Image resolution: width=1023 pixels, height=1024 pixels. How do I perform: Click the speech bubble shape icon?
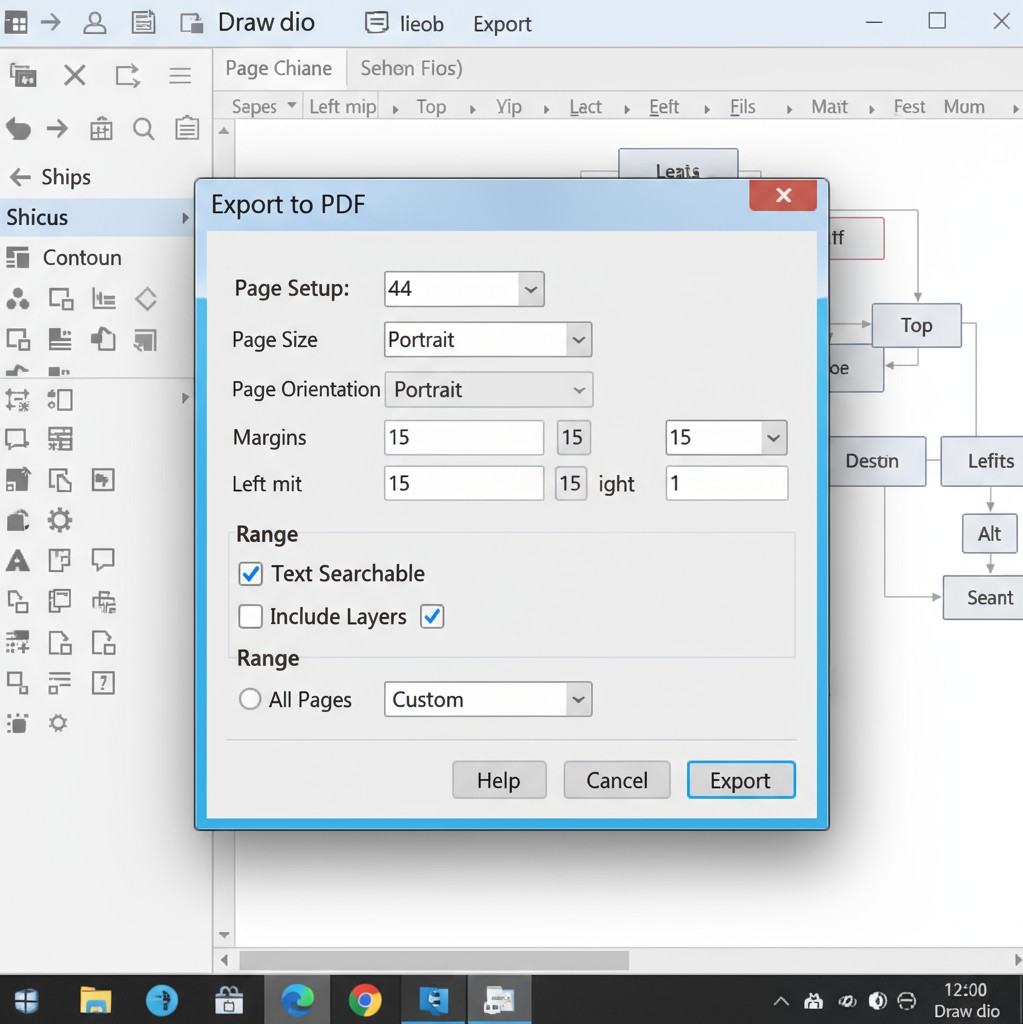103,560
